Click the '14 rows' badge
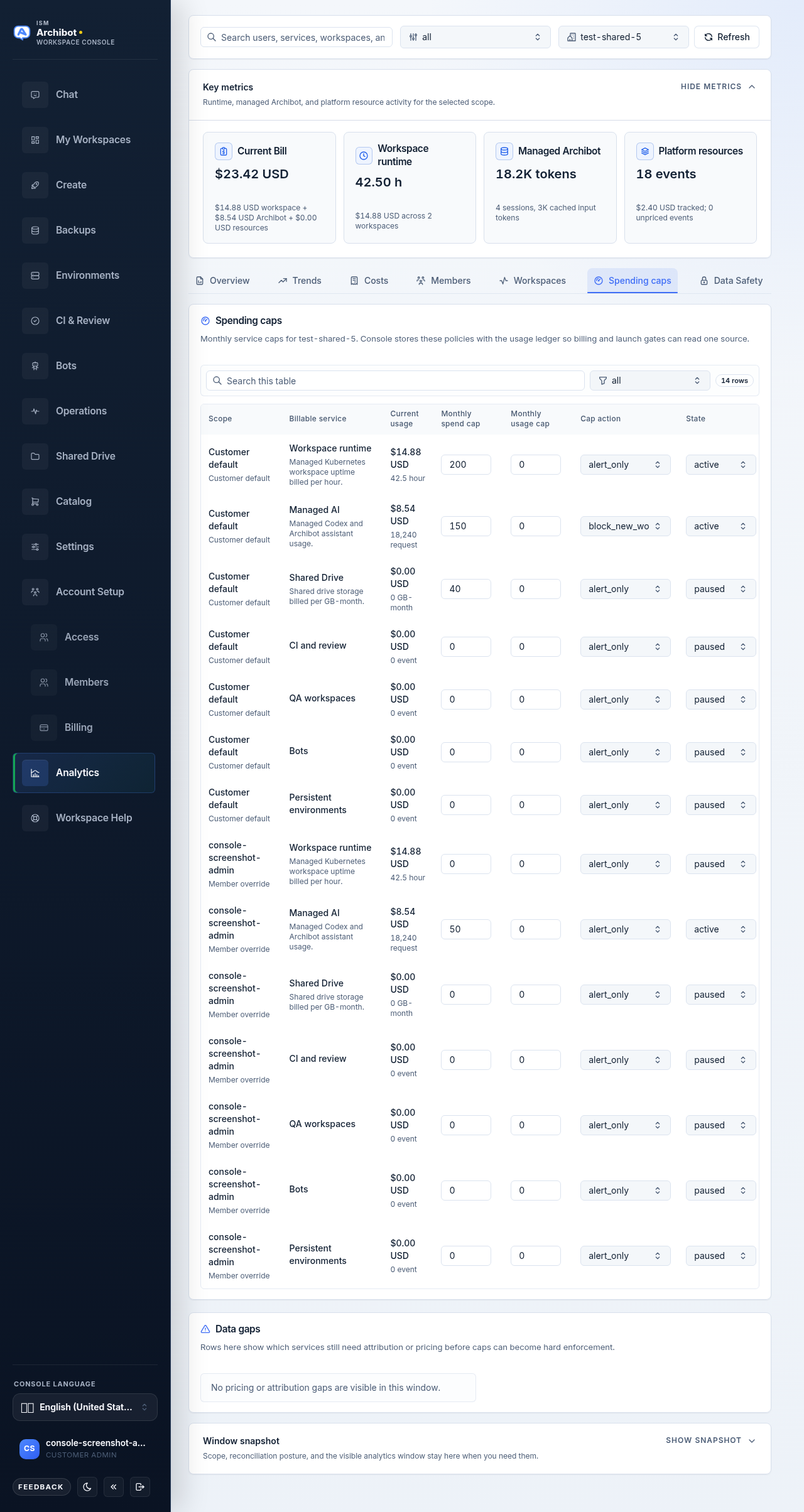804x1512 pixels. click(x=734, y=381)
